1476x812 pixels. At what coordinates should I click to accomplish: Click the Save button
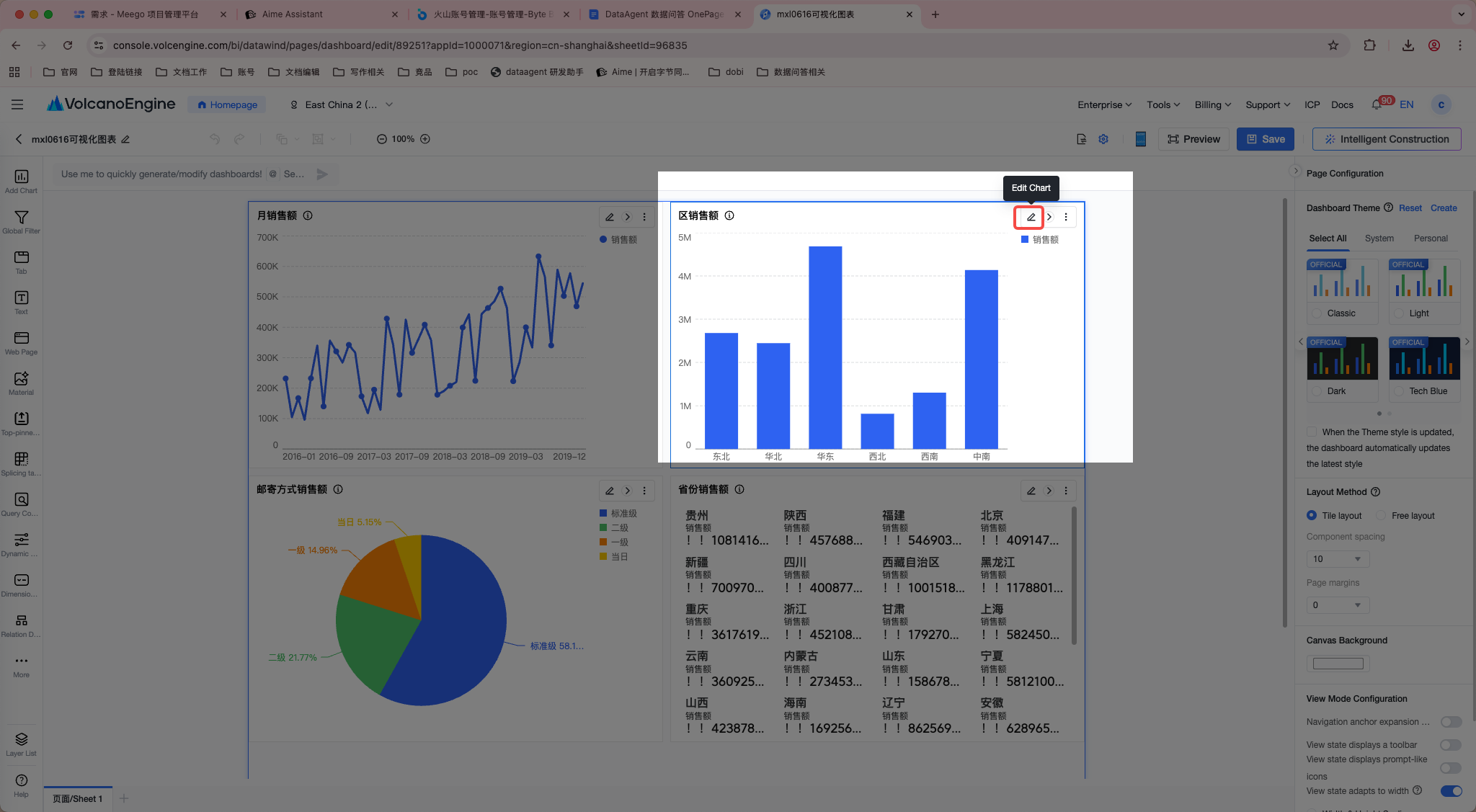[1266, 139]
